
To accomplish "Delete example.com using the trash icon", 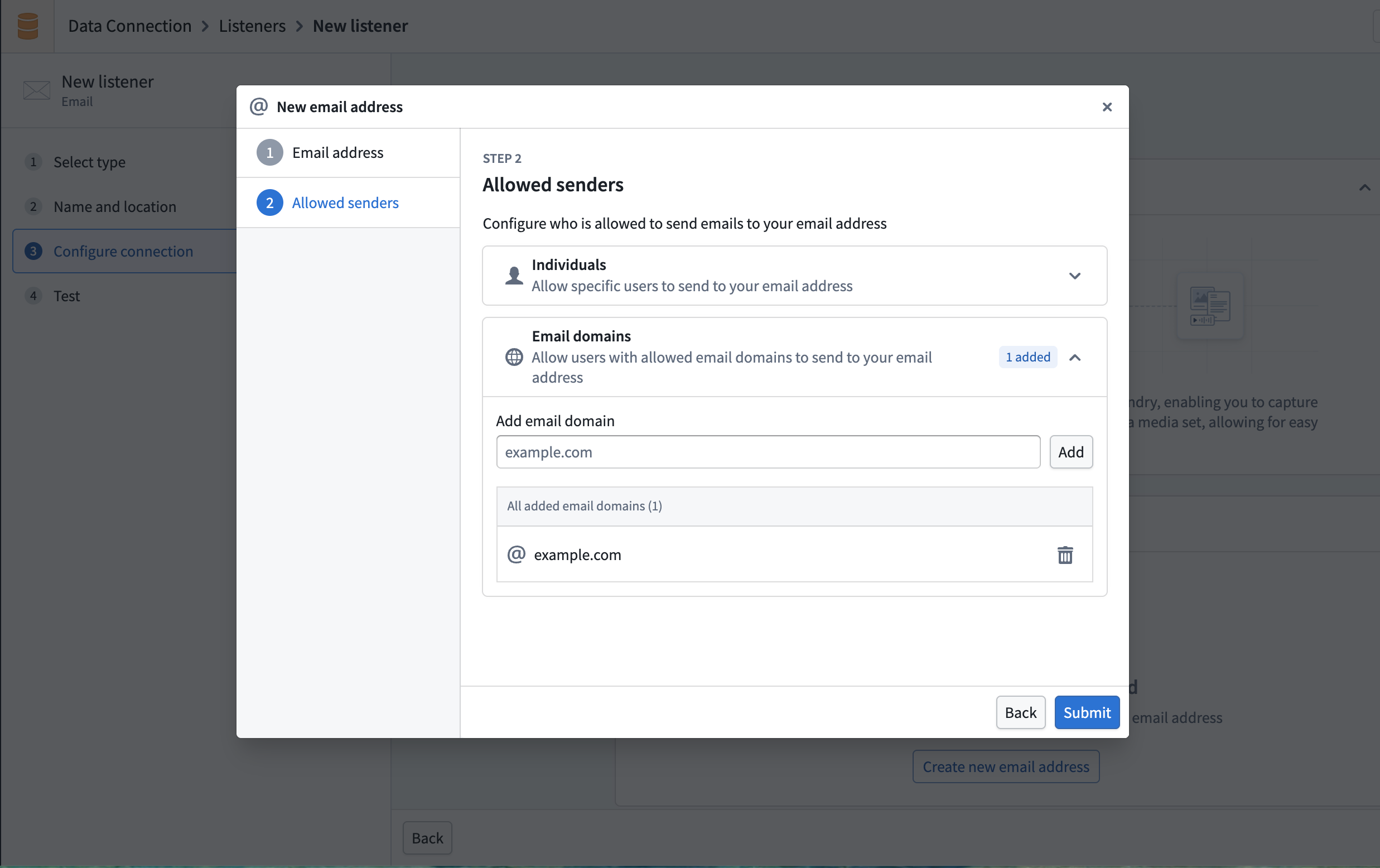I will [x=1064, y=555].
